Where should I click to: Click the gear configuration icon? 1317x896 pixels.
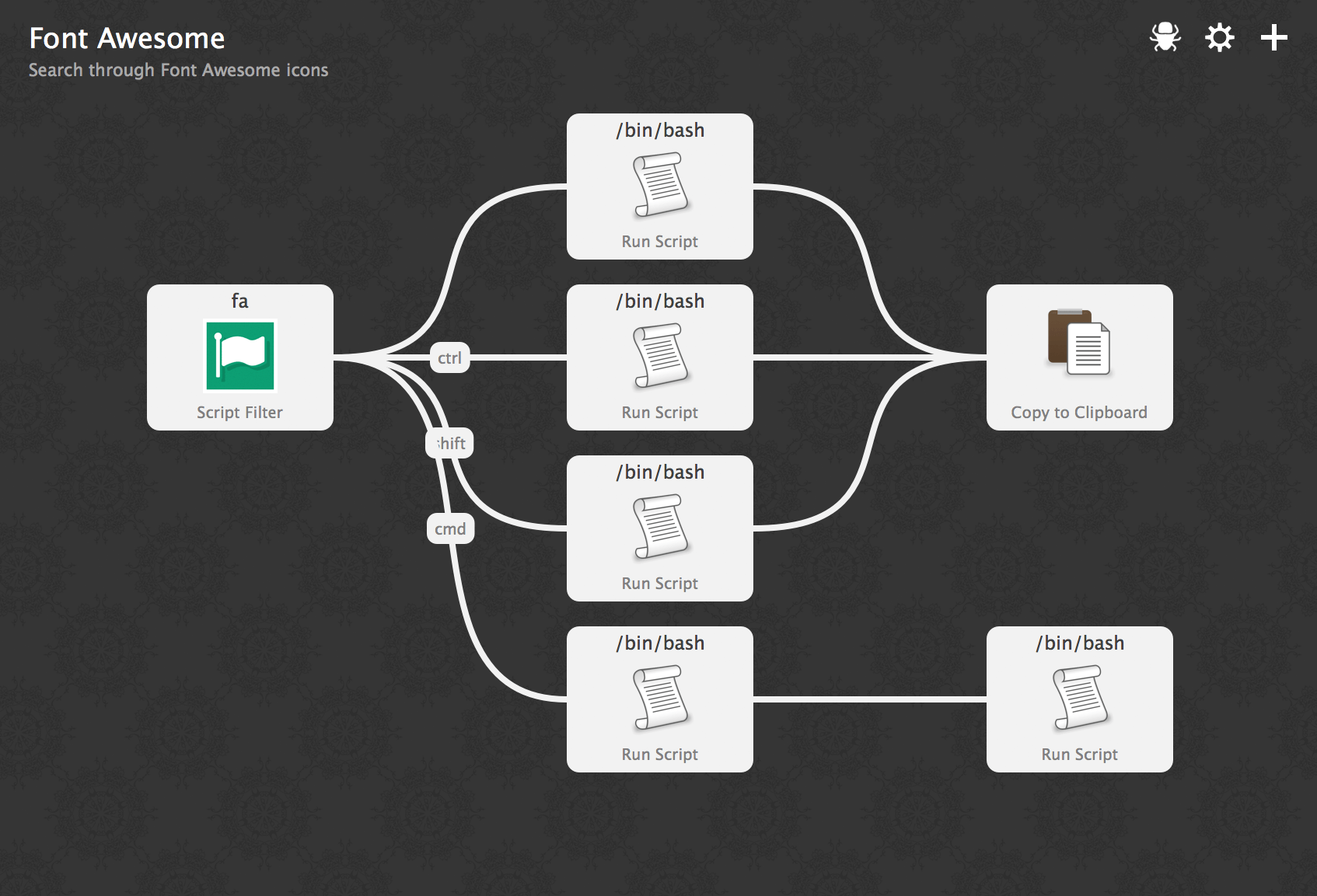(1219, 37)
